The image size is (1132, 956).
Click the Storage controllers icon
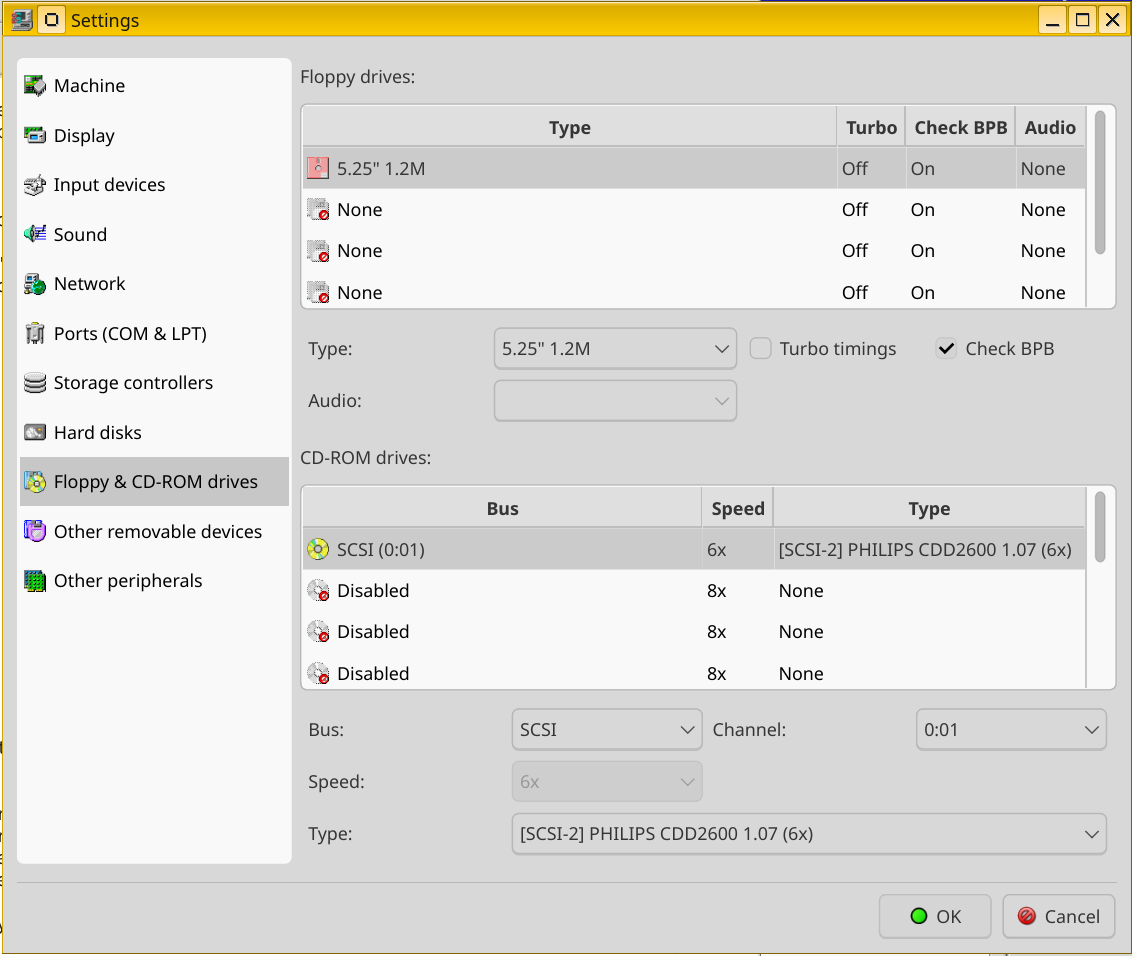pyautogui.click(x=35, y=383)
